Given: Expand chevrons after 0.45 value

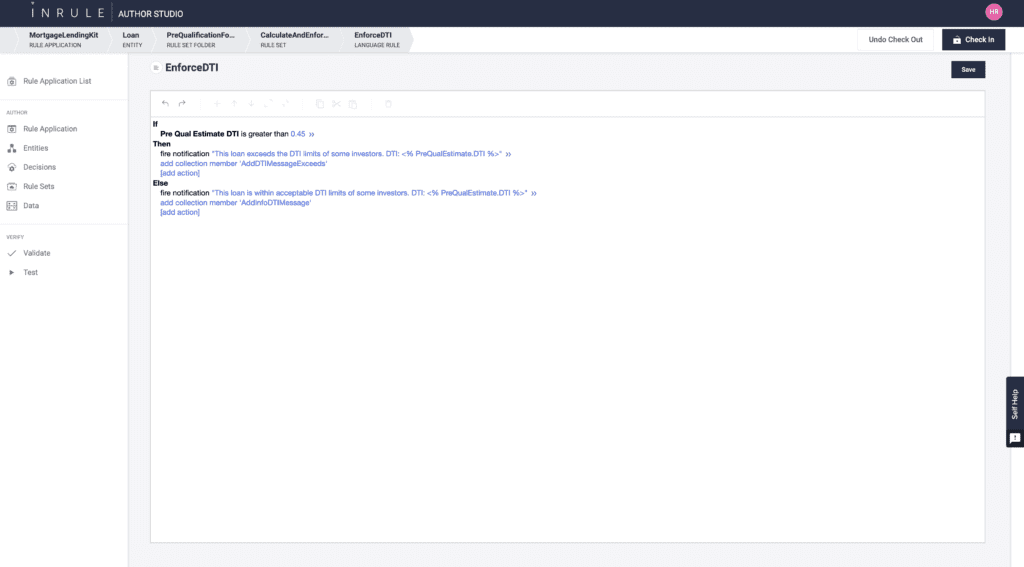Looking at the screenshot, I should coord(312,134).
